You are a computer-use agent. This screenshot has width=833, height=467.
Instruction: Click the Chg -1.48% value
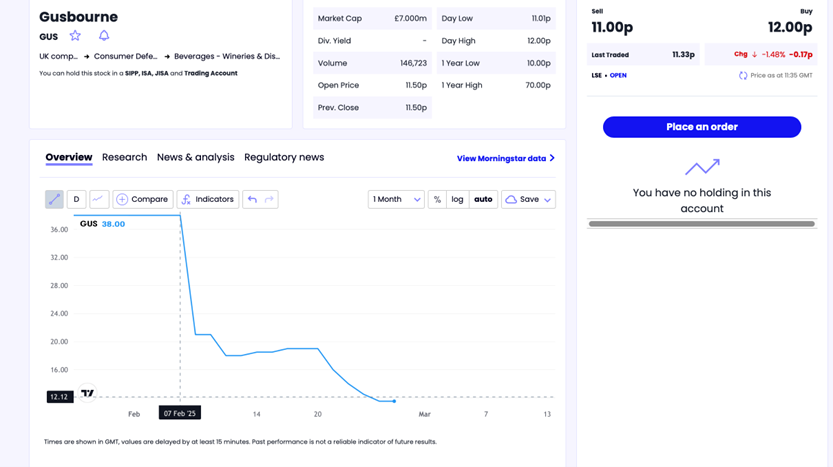pyautogui.click(x=773, y=54)
